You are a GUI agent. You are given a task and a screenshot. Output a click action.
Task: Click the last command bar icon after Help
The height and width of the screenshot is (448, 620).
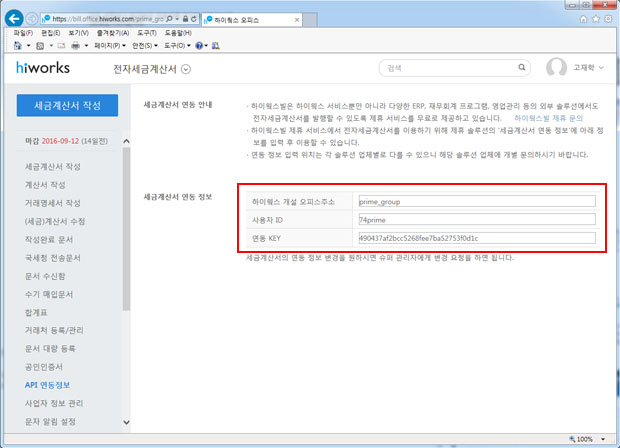215,46
